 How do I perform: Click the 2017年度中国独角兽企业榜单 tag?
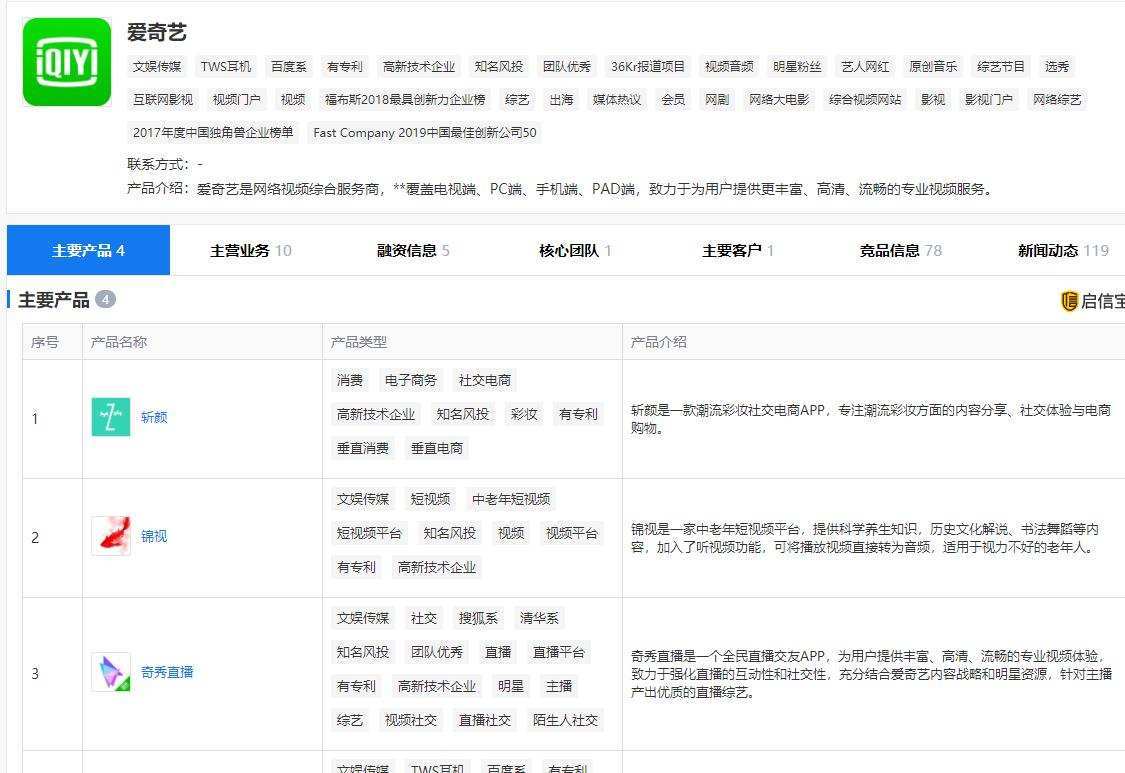click(213, 133)
